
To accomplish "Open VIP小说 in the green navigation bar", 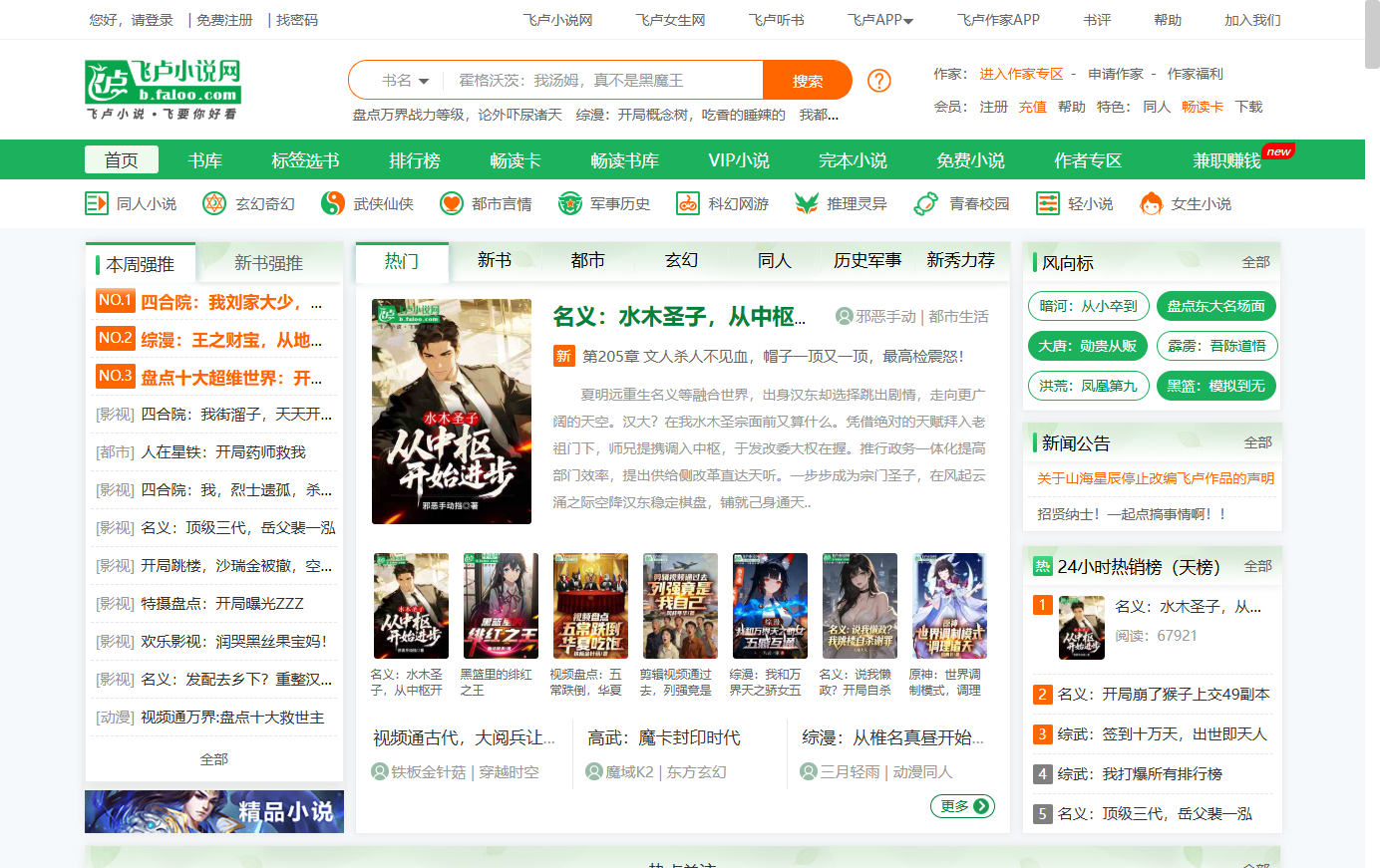I will [x=739, y=160].
